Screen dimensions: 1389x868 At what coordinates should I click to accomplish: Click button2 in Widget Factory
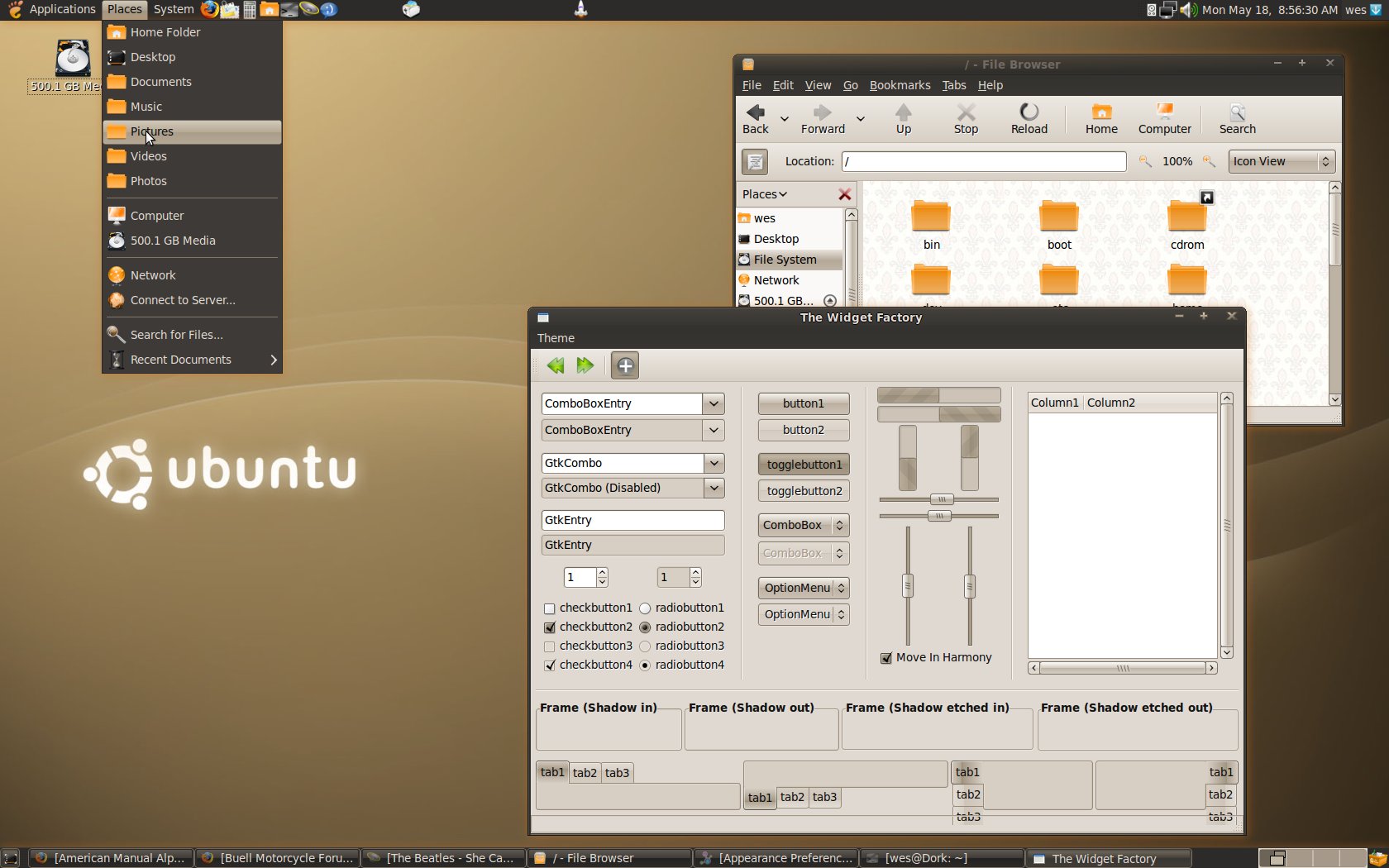804,430
